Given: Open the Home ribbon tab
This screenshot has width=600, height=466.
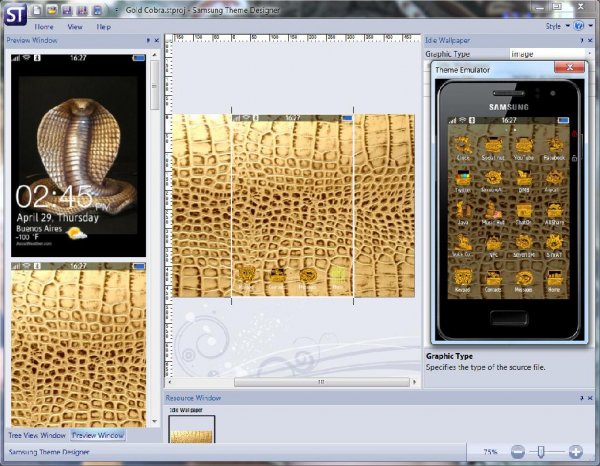Looking at the screenshot, I should (x=44, y=27).
